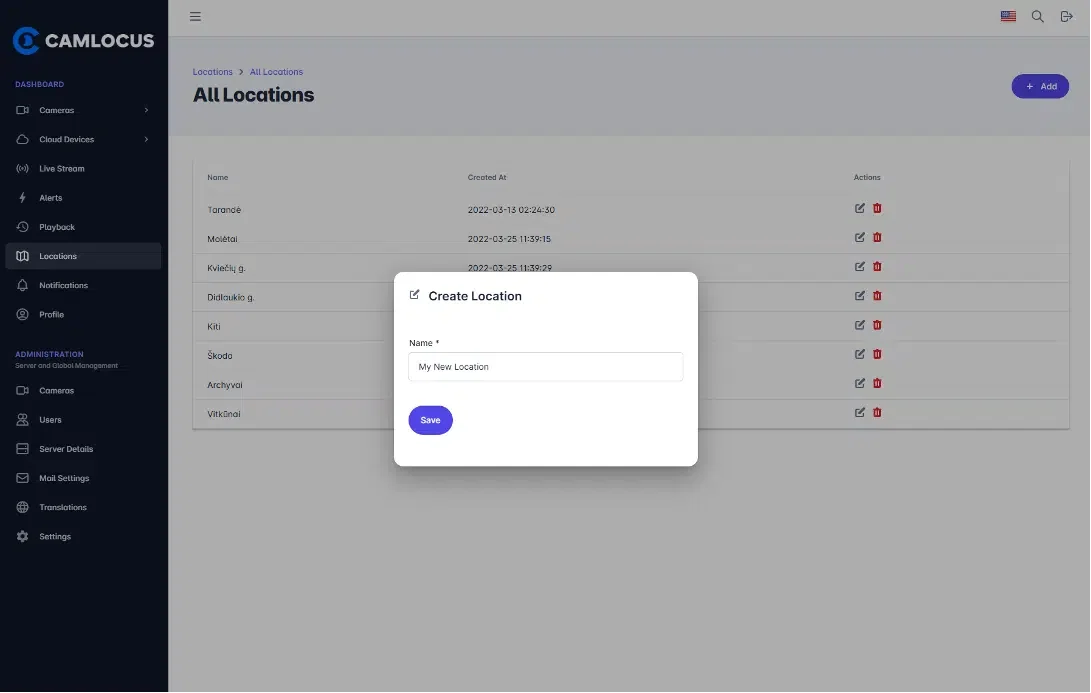Open the Users administration page
Image resolution: width=1091 pixels, height=693 pixels.
[83, 420]
